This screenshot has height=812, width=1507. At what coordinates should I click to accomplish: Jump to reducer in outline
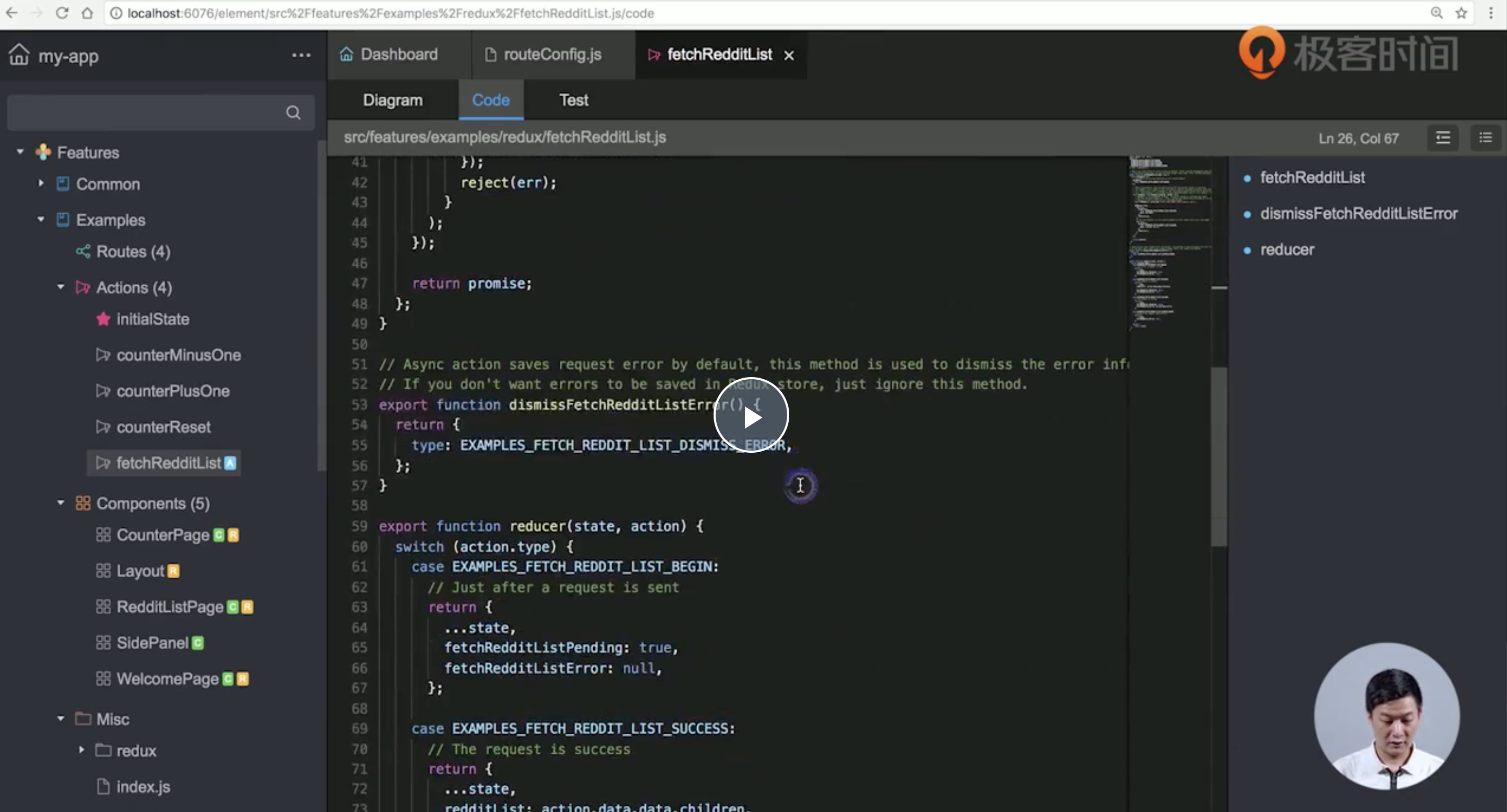tap(1286, 249)
